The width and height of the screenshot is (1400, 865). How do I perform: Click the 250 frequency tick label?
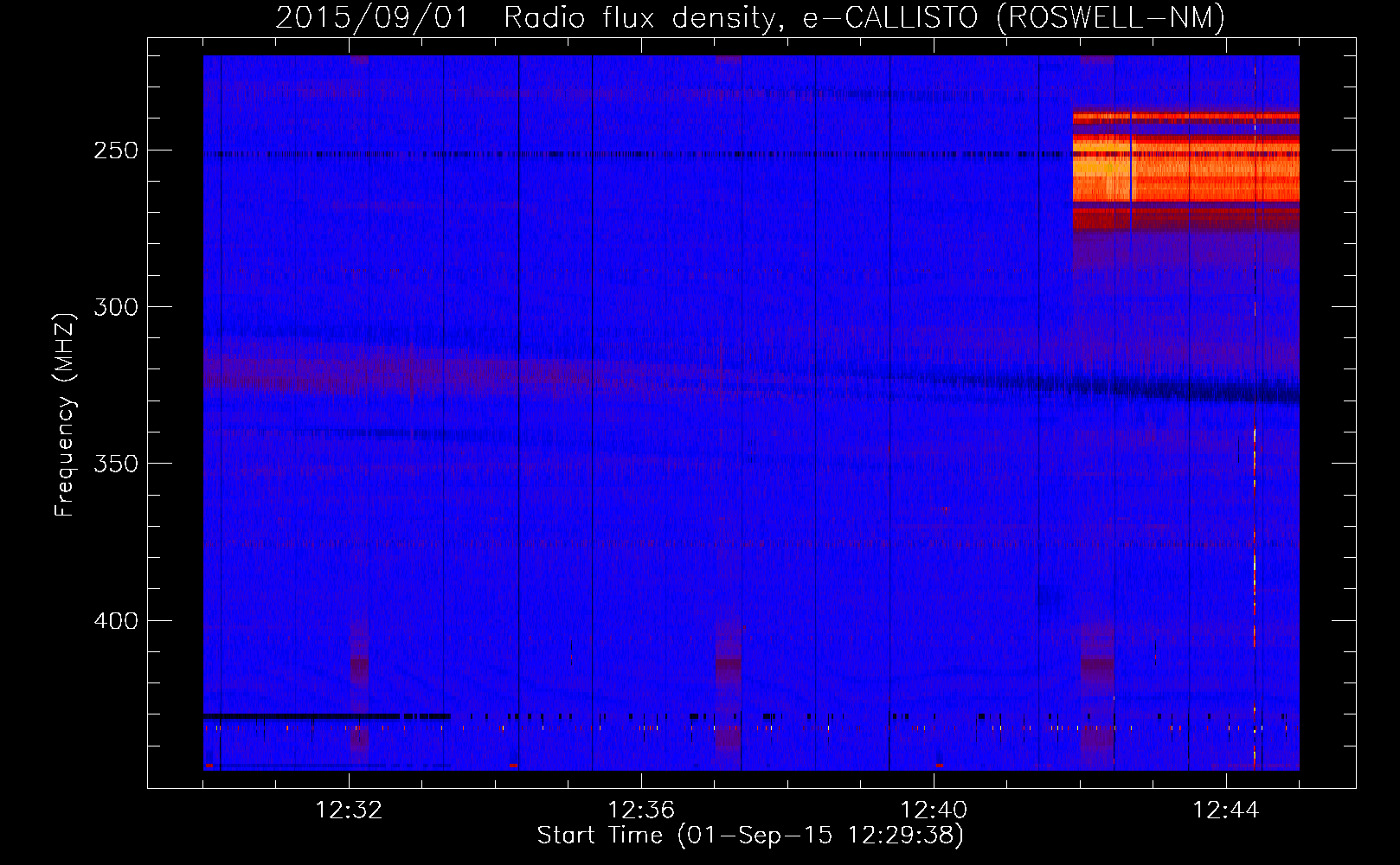116,151
